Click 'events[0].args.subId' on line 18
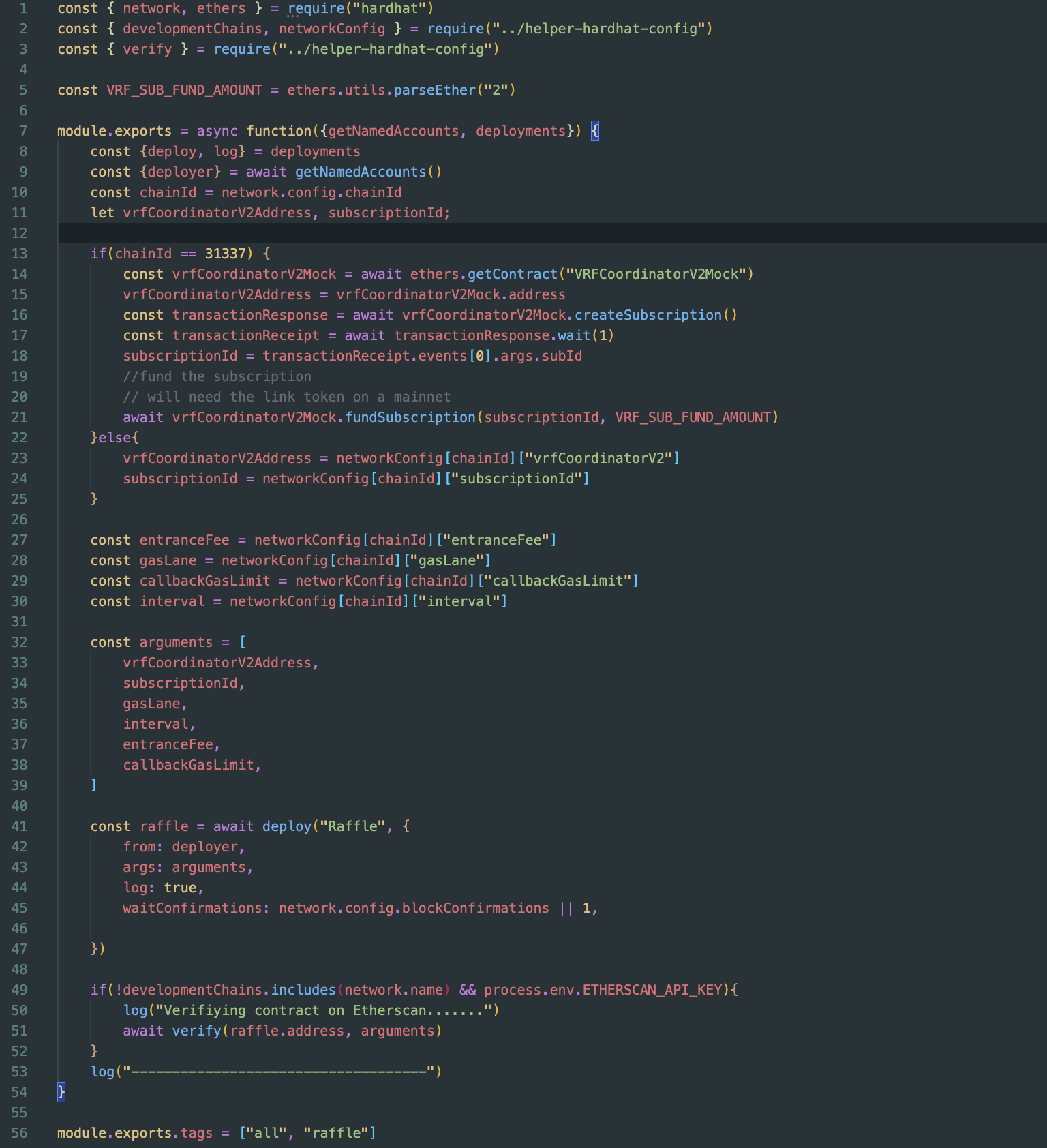Image resolution: width=1047 pixels, height=1148 pixels. [500, 356]
